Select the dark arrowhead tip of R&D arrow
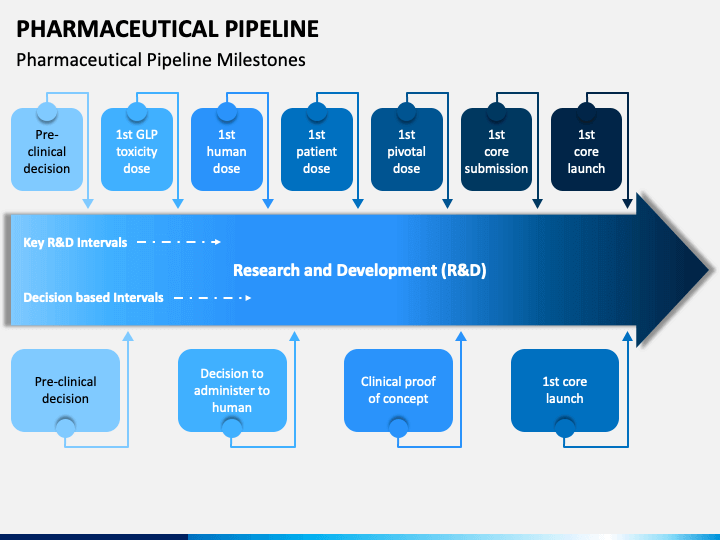Image resolution: width=720 pixels, height=540 pixels. 670,270
